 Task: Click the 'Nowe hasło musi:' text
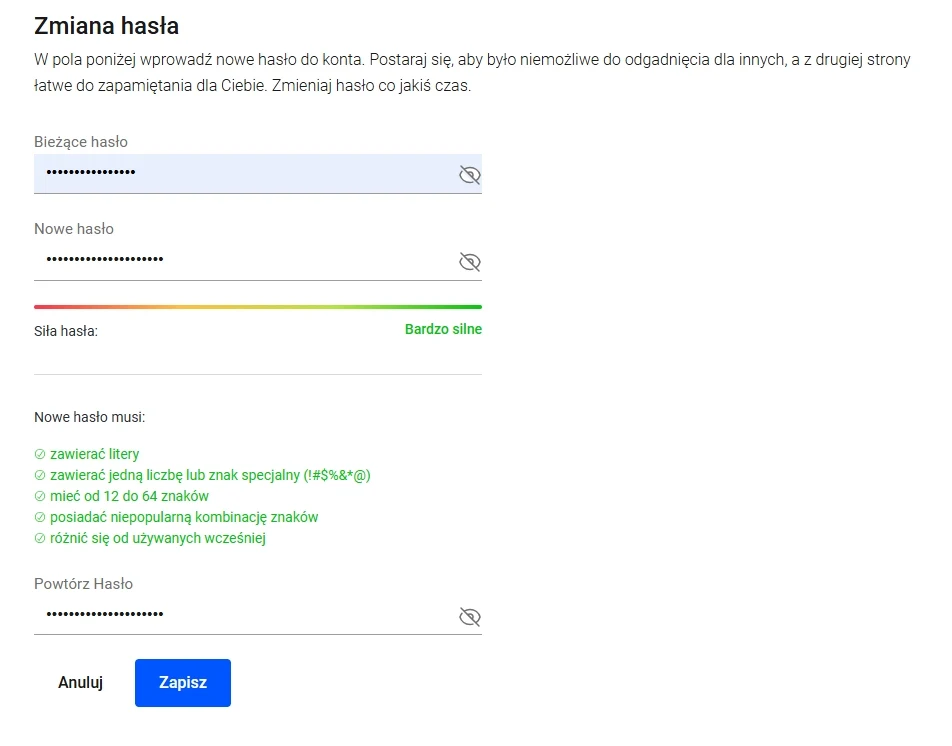coord(89,417)
